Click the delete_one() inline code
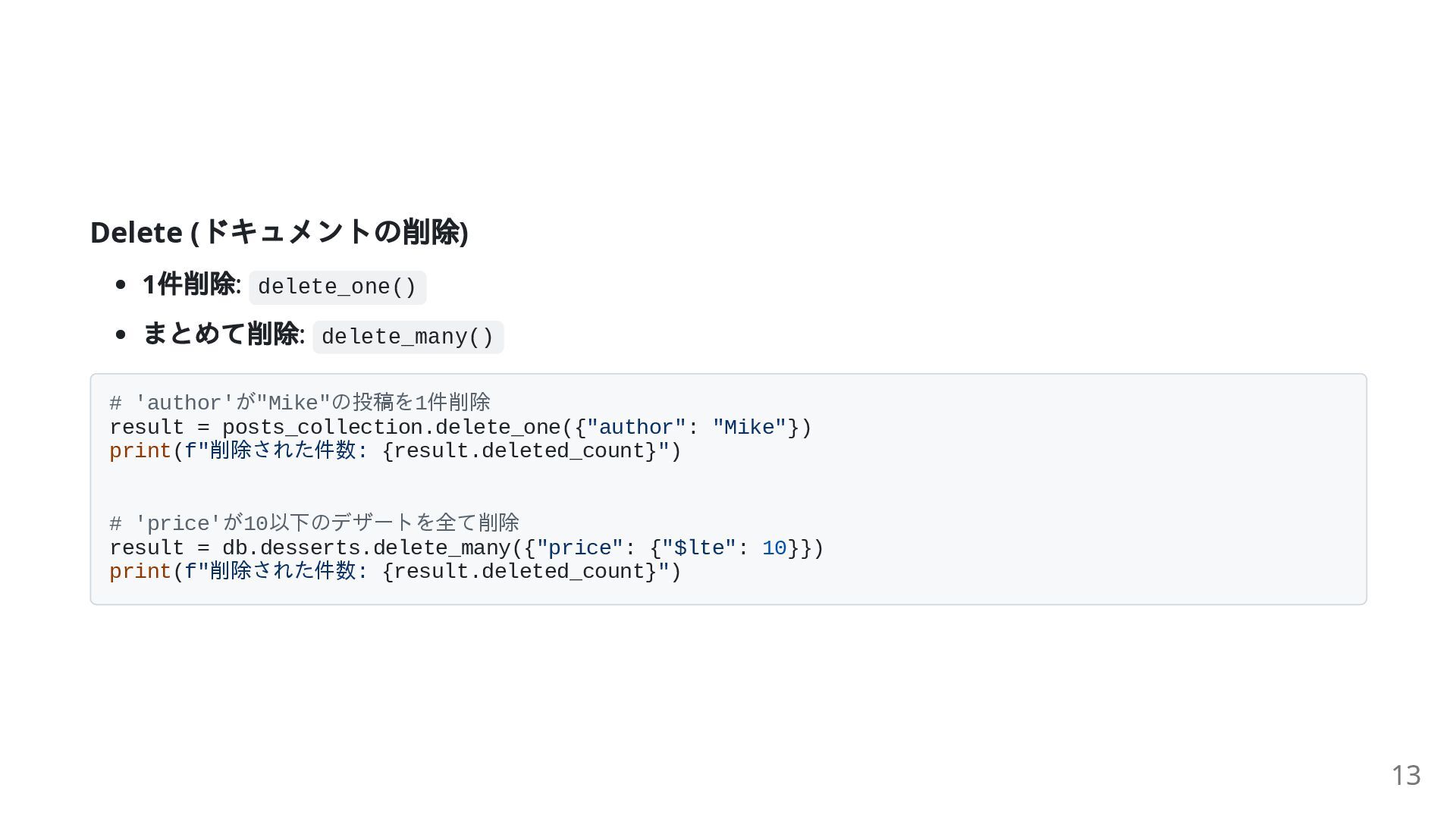The width and height of the screenshot is (1456, 819). [x=337, y=287]
